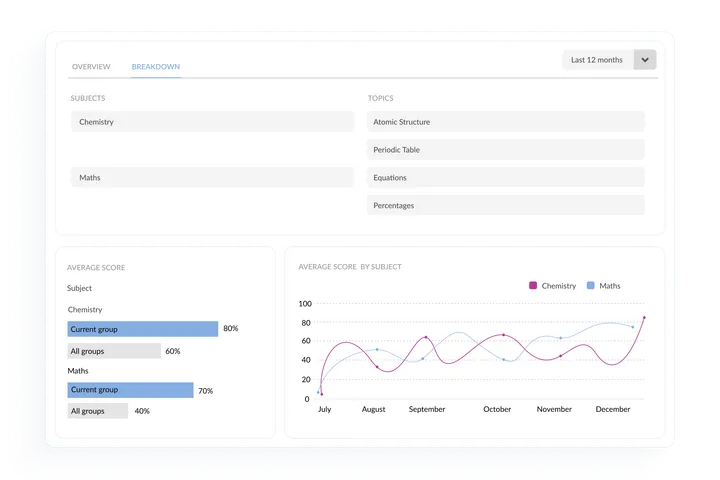Click the Maths legend label in chart

610,286
